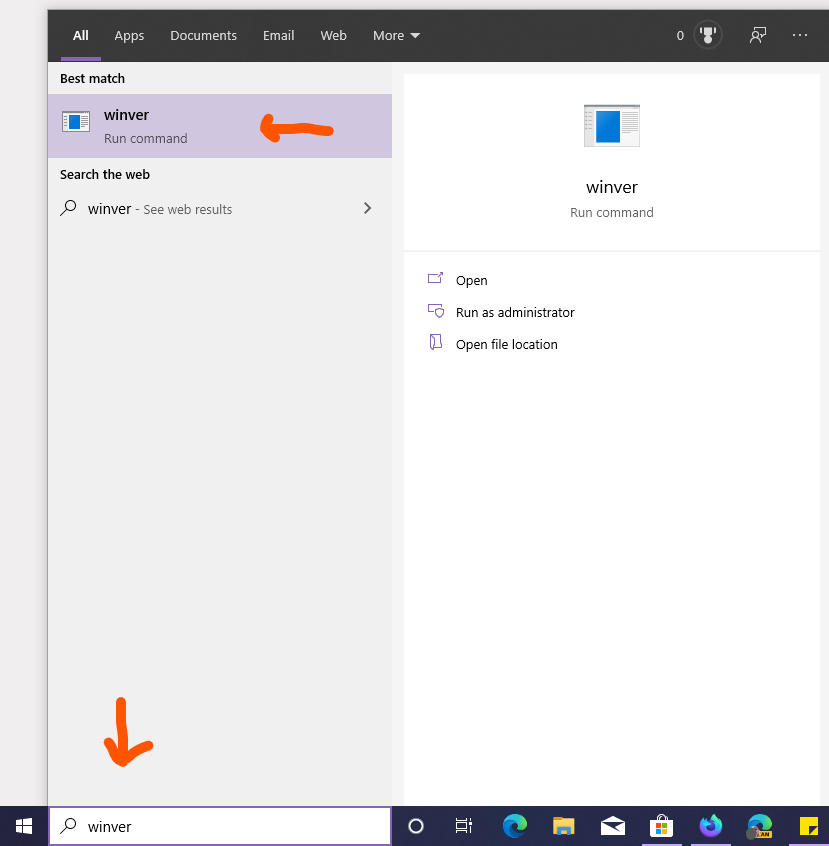Click the large winver preview icon
The height and width of the screenshot is (846, 829).
611,126
